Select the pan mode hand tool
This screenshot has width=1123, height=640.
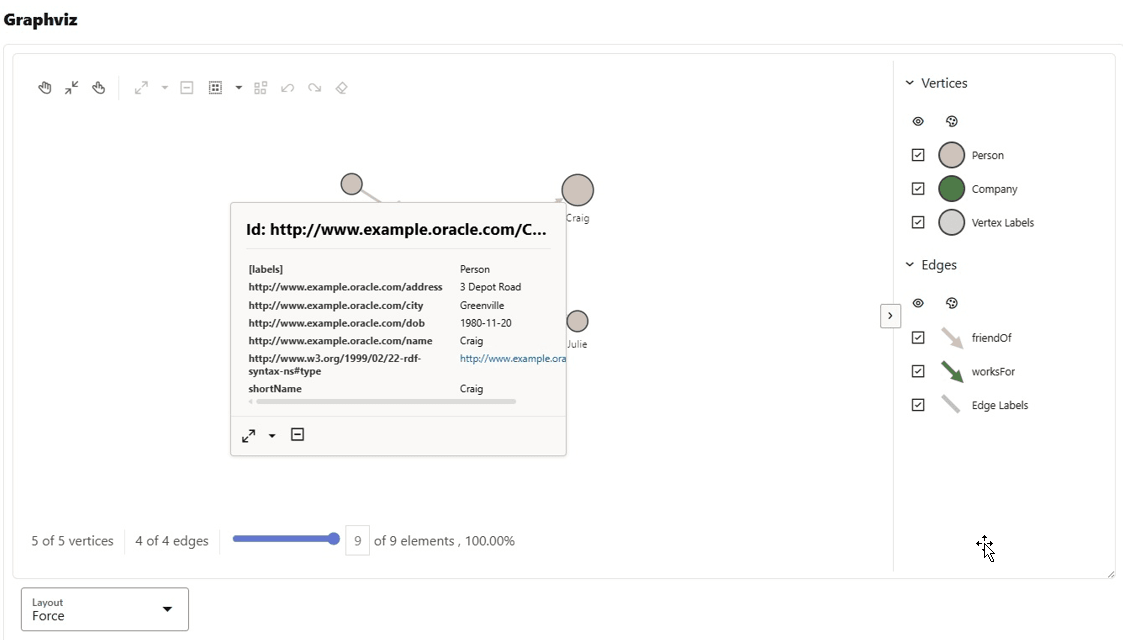44,88
